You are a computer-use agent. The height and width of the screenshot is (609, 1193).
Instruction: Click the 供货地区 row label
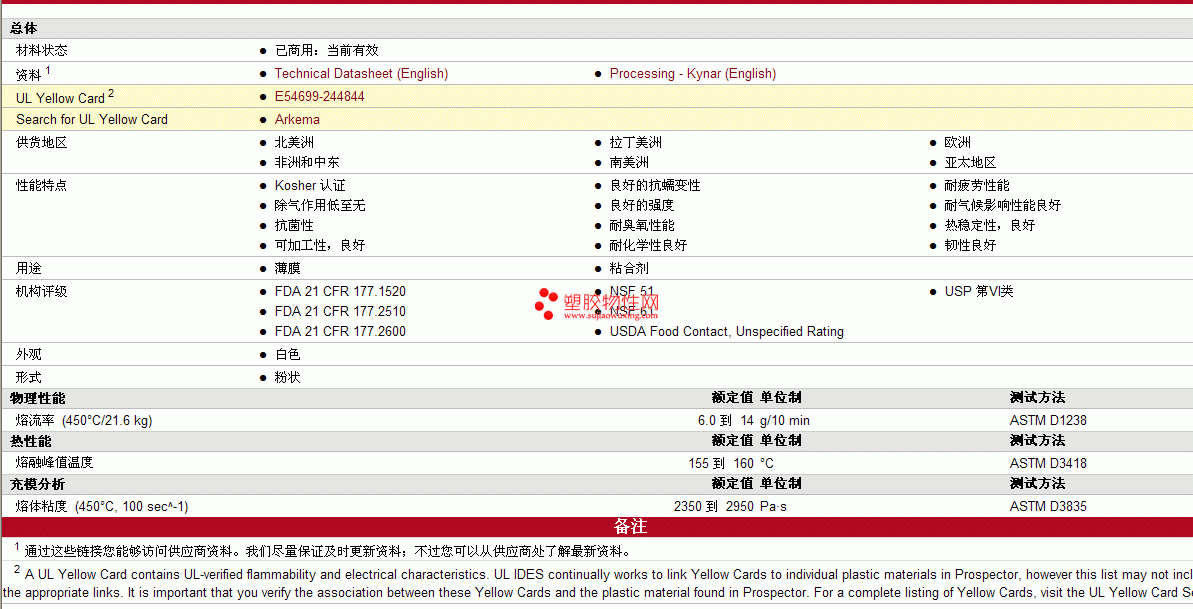tap(42, 142)
